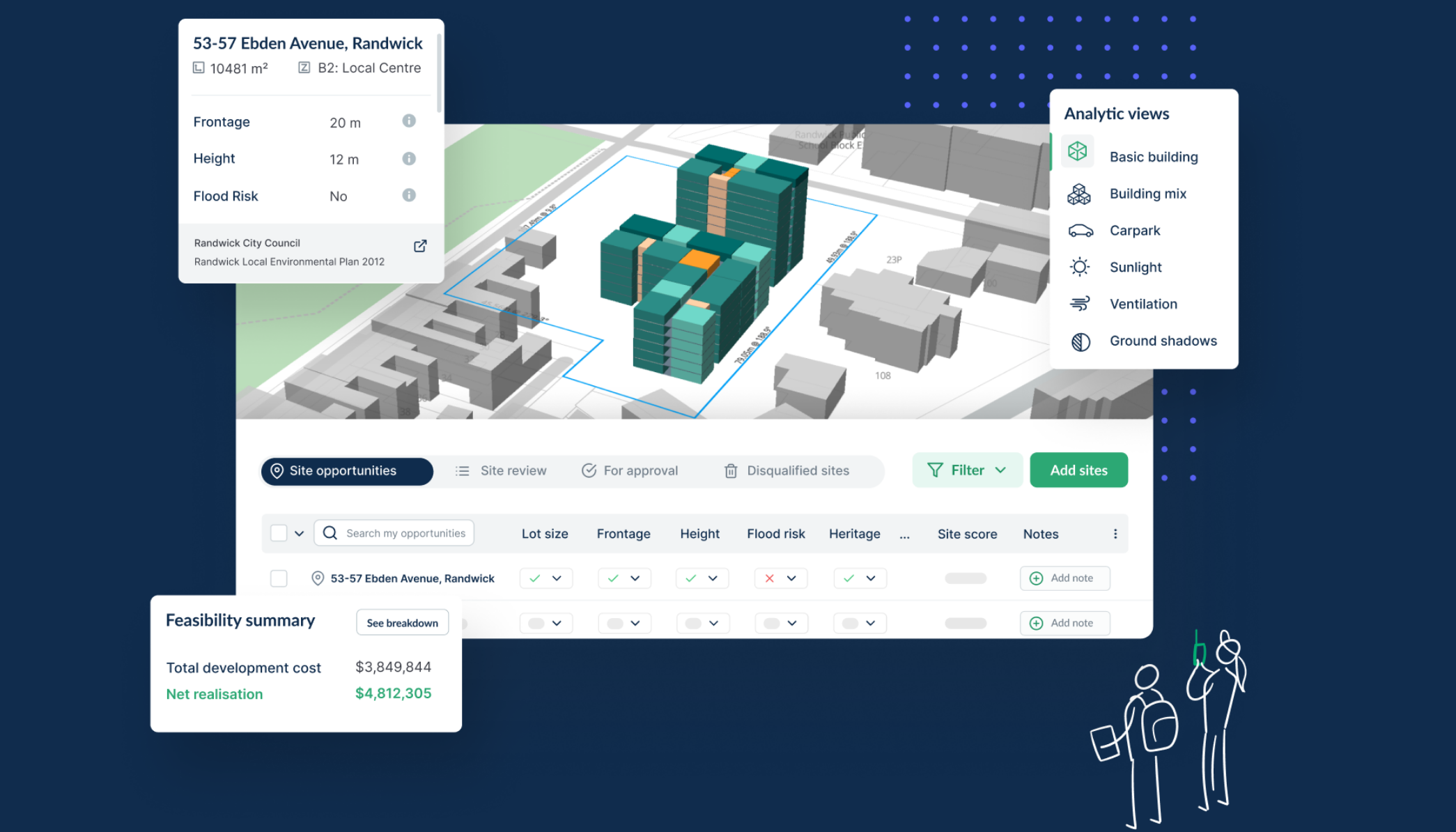
Task: Expand the chevron next to the select-all checkbox
Action: tap(300, 534)
